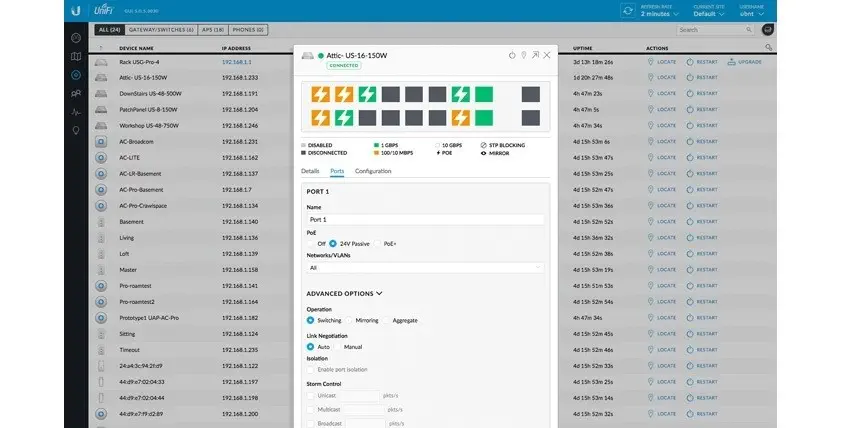Screen dimensions: 844x428
Task: Filter by Phones tab
Action: [248, 30]
